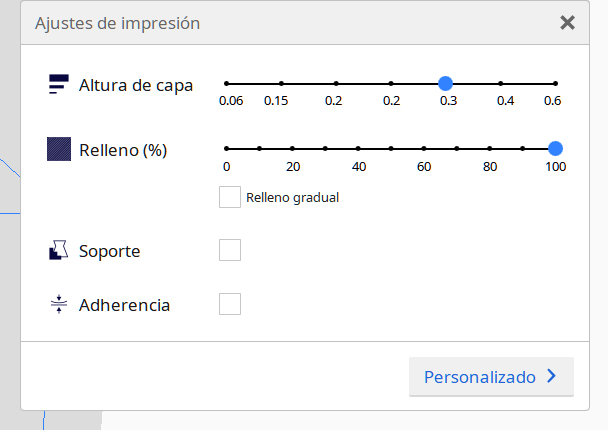Set layer height slider to 0.06
The image size is (608, 430).
tap(227, 84)
